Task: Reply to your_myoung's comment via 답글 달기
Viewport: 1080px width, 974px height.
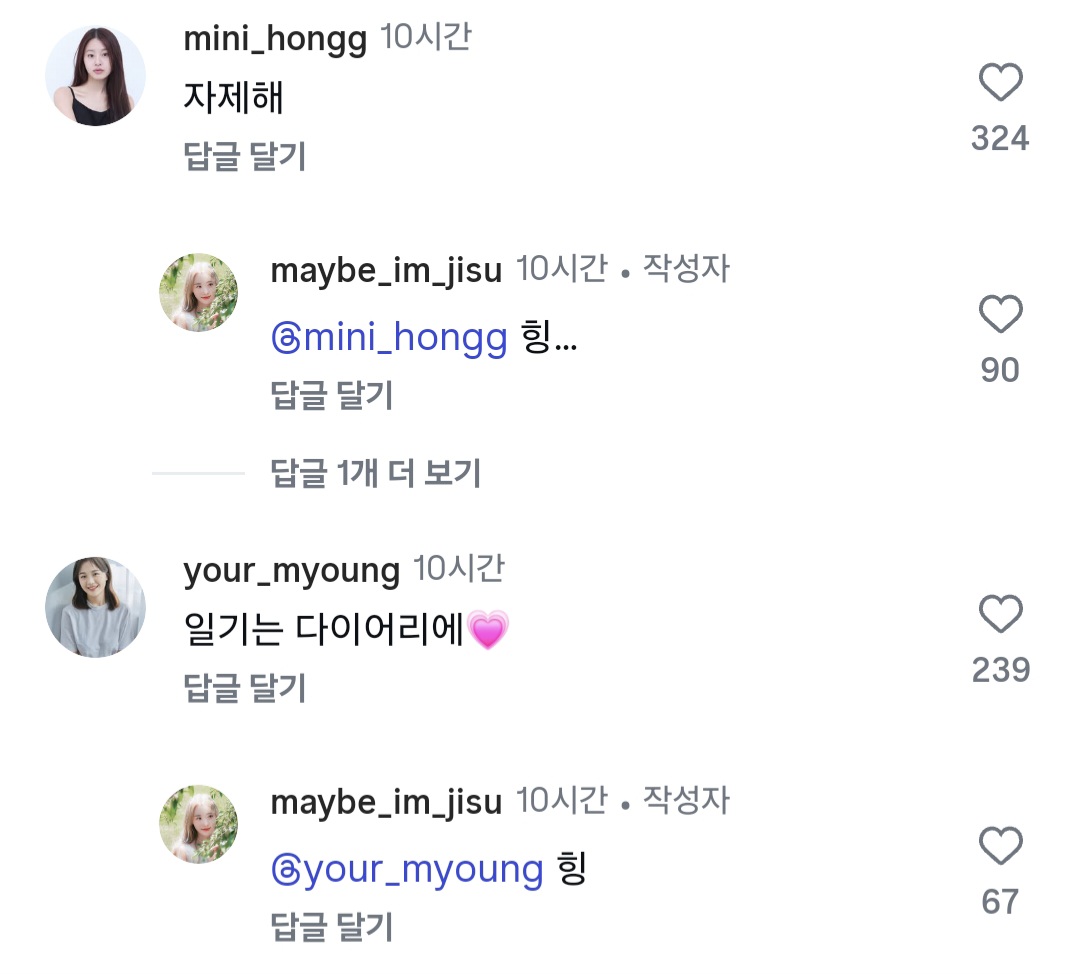Action: pyautogui.click(x=245, y=688)
